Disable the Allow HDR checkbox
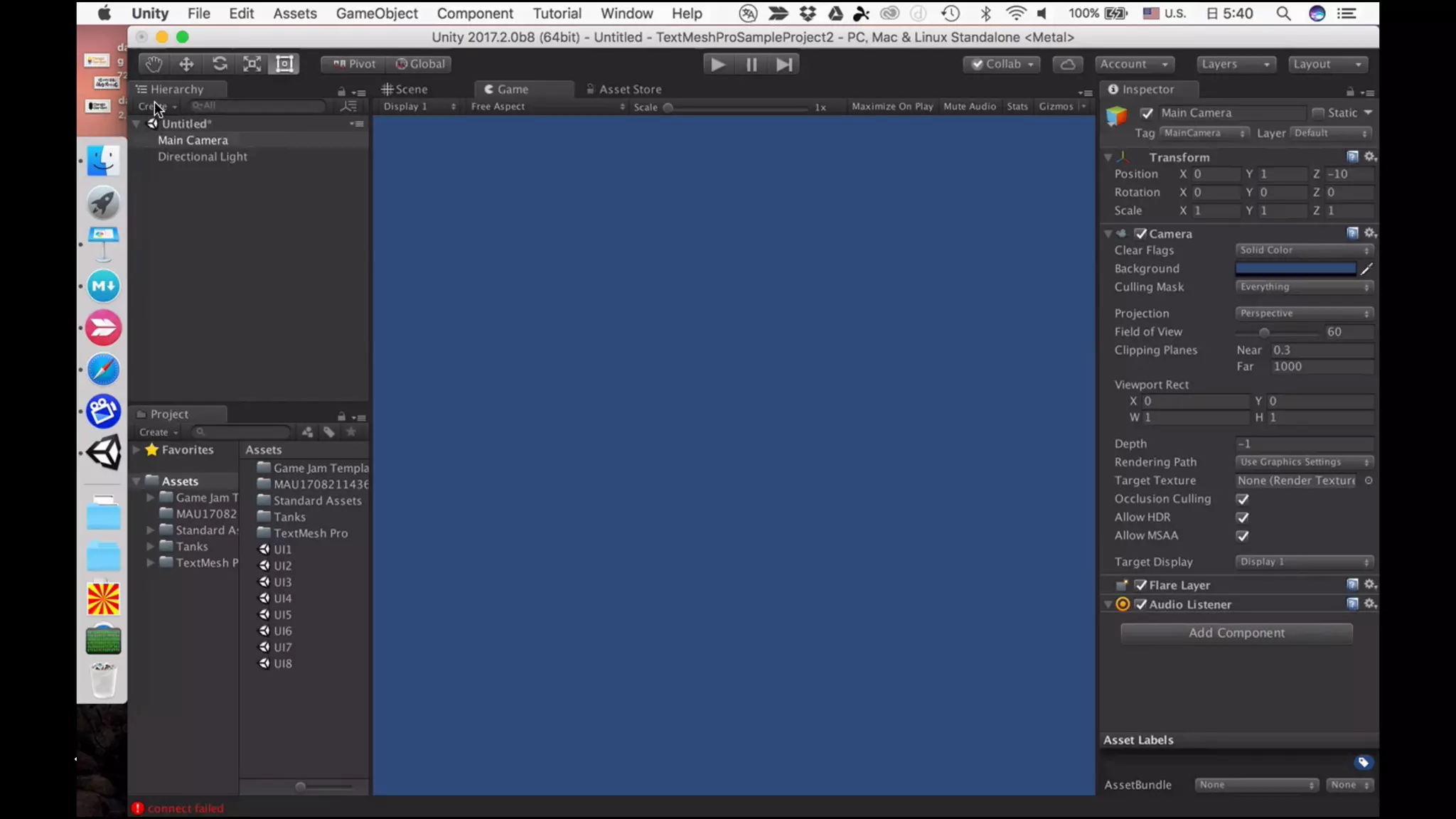 tap(1243, 518)
